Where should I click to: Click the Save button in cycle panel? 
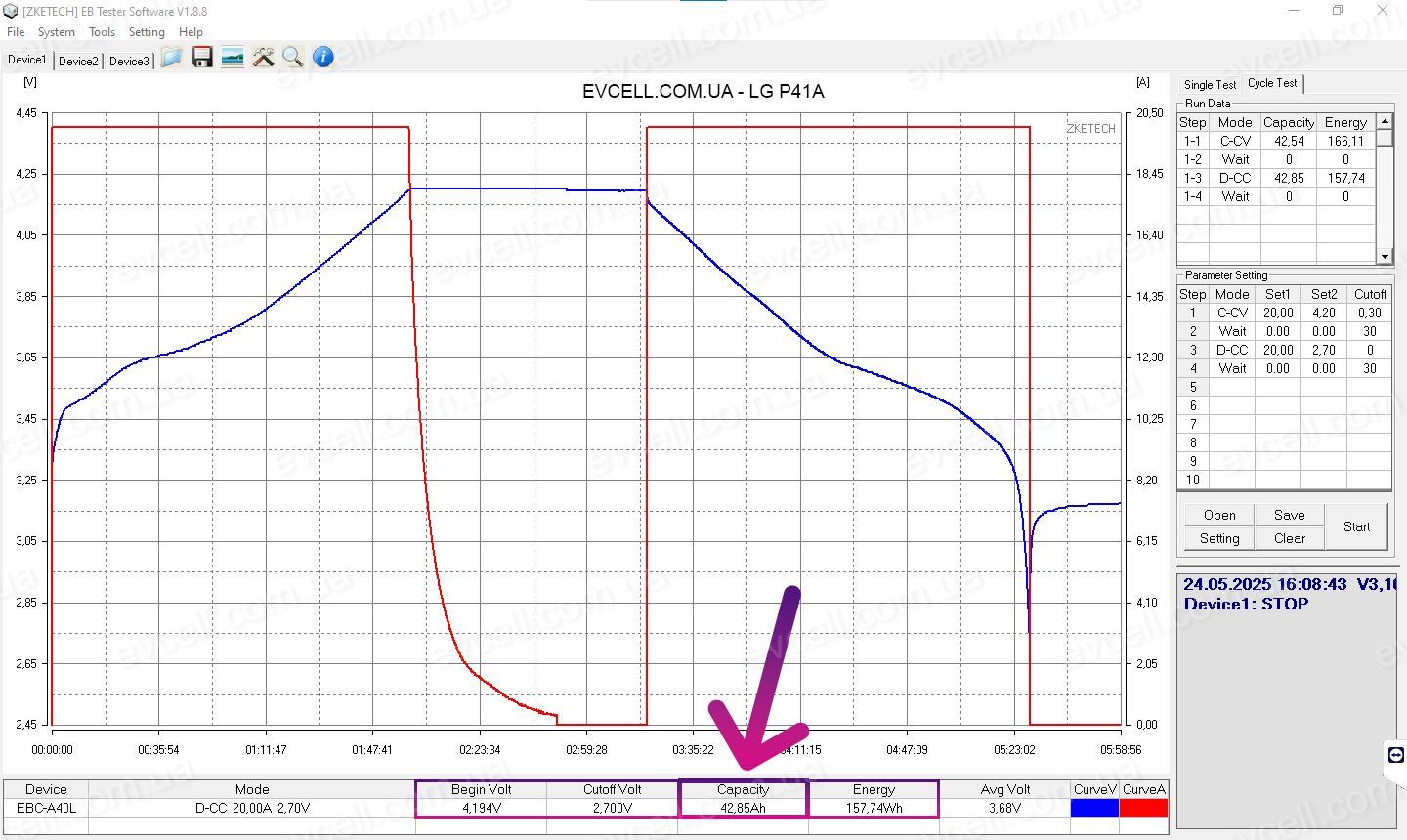click(x=1289, y=515)
